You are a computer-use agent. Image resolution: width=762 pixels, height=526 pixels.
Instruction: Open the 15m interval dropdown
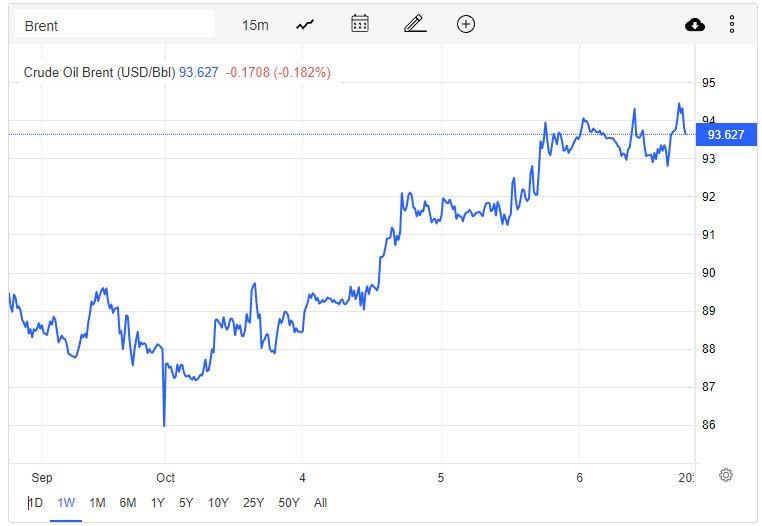pyautogui.click(x=255, y=25)
